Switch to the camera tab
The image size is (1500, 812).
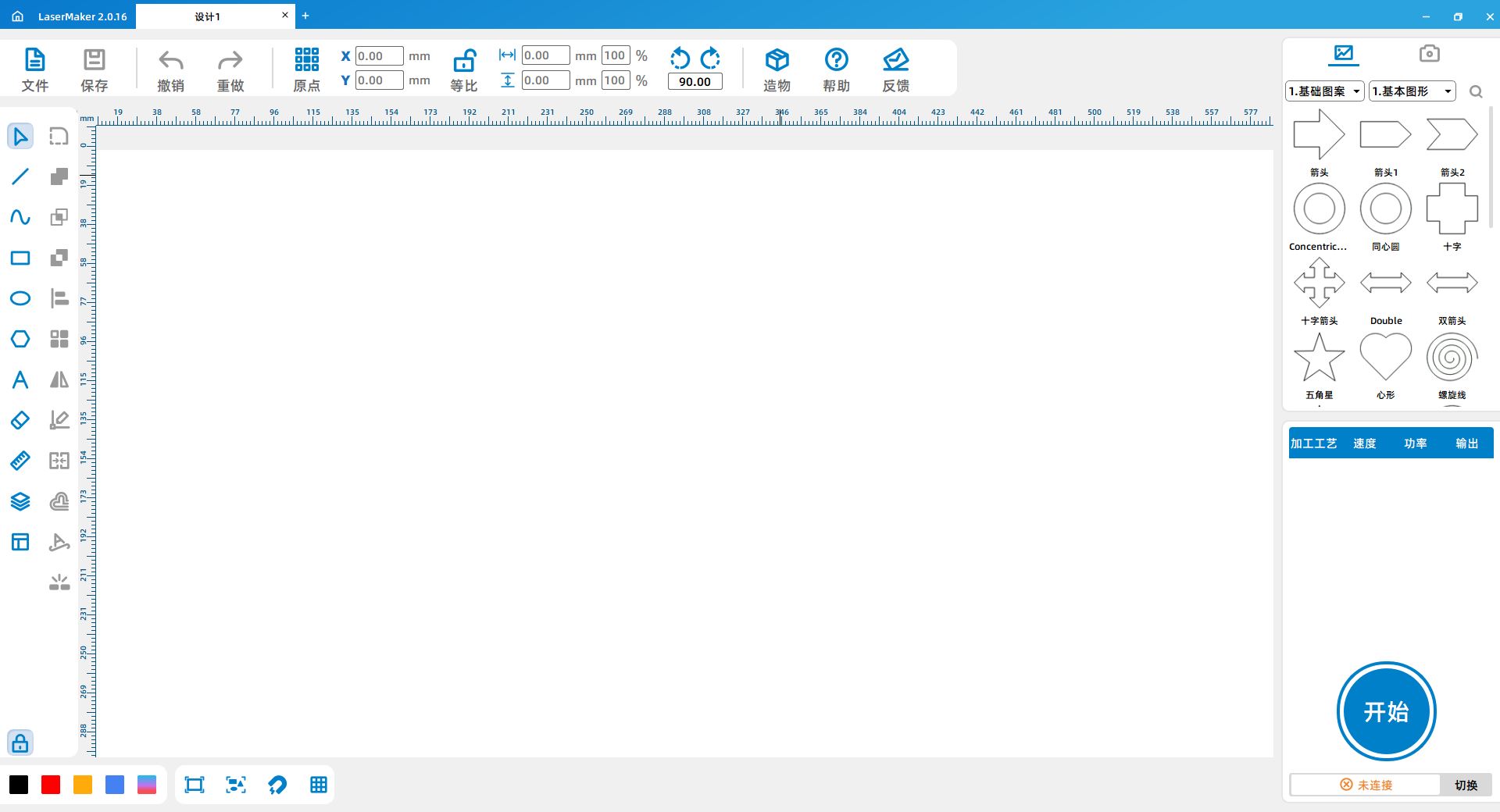(x=1429, y=53)
